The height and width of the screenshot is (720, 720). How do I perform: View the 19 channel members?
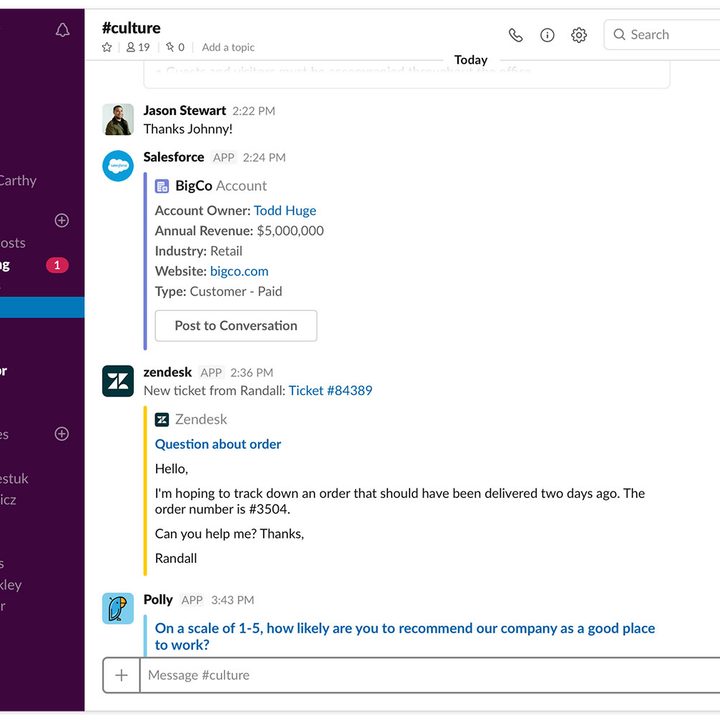coord(138,47)
